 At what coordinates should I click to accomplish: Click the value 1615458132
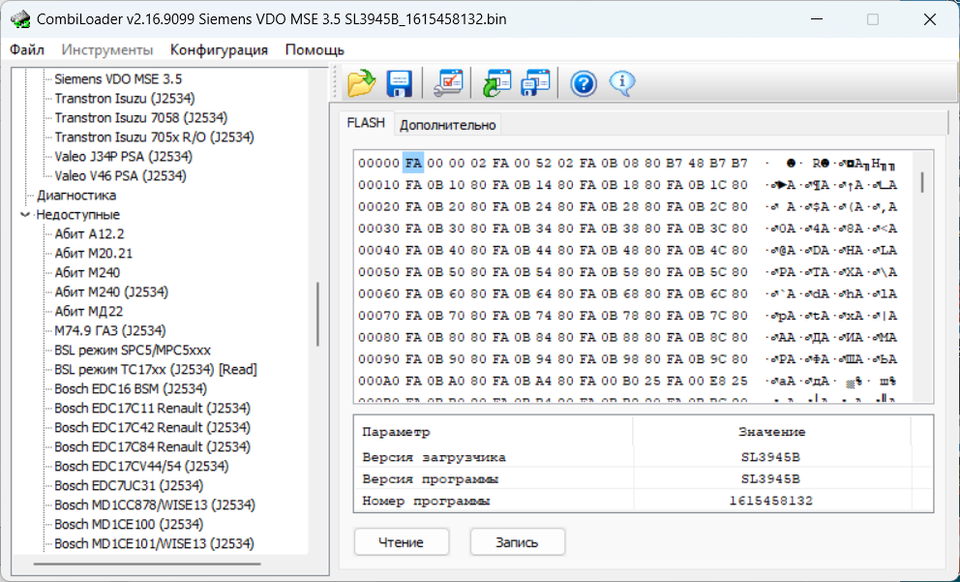771,501
